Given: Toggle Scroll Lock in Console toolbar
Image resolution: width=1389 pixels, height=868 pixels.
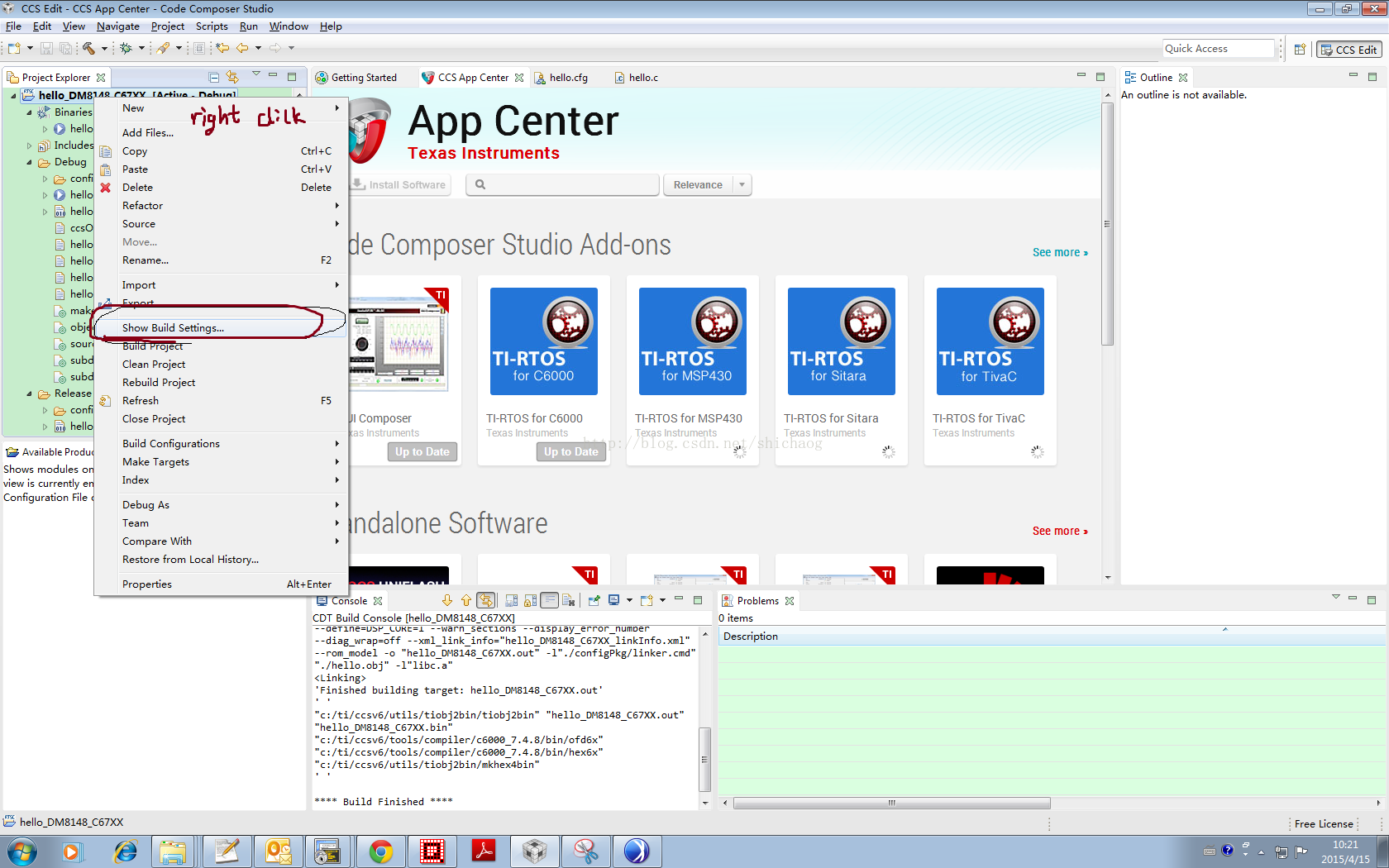Looking at the screenshot, I should coord(531,600).
